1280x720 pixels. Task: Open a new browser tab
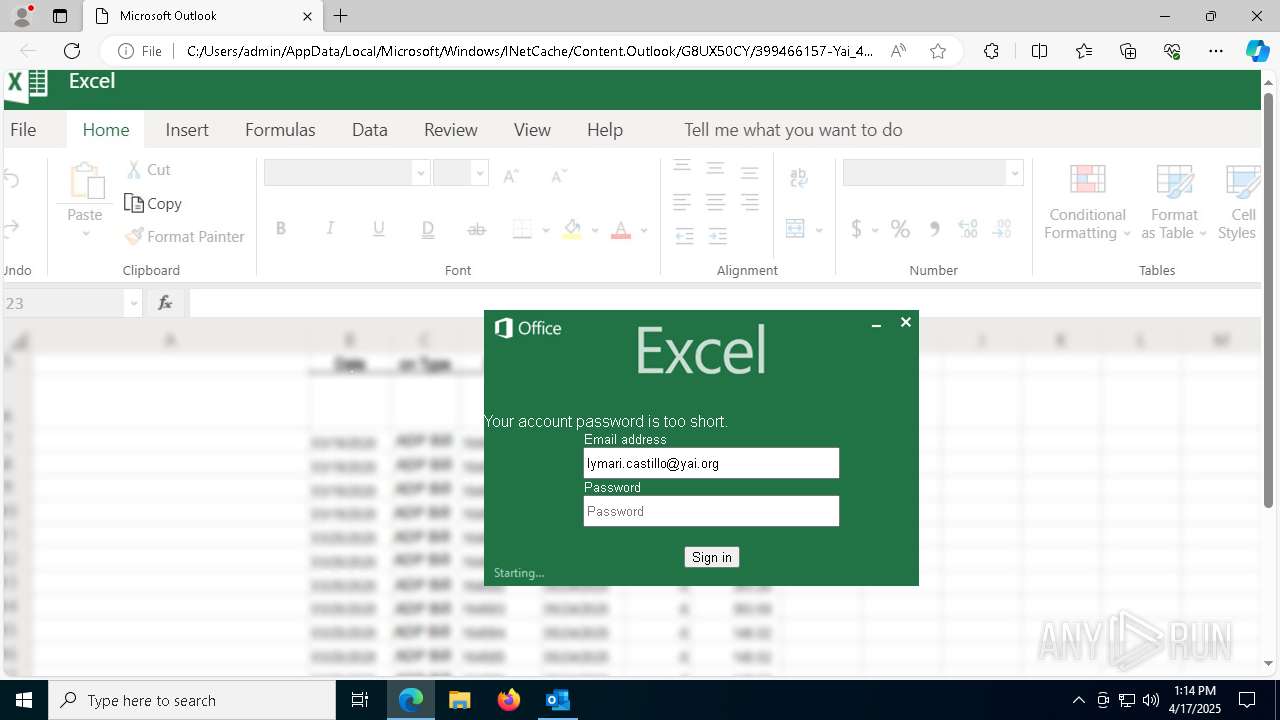pyautogui.click(x=341, y=16)
